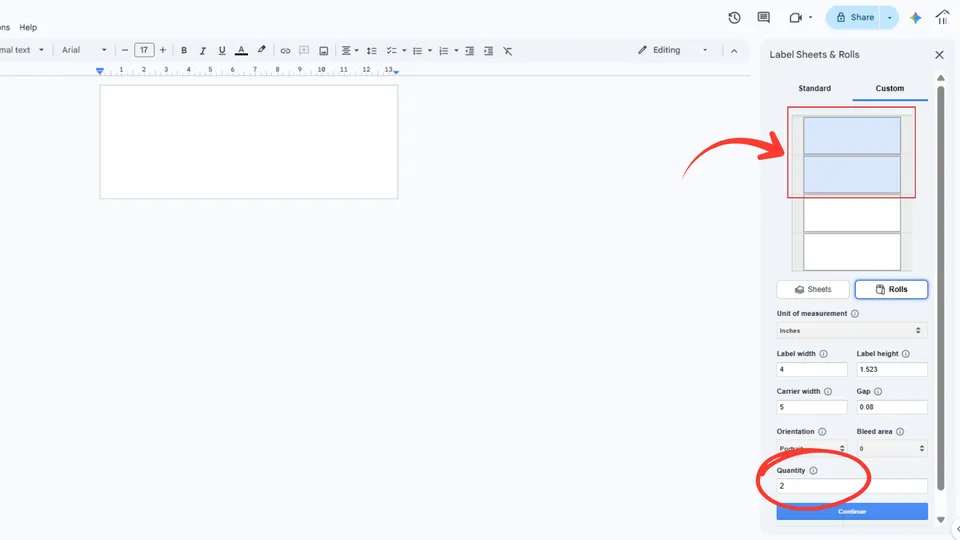Click the increase indent icon
Viewport: 960px width, 540px height.
tap(489, 51)
